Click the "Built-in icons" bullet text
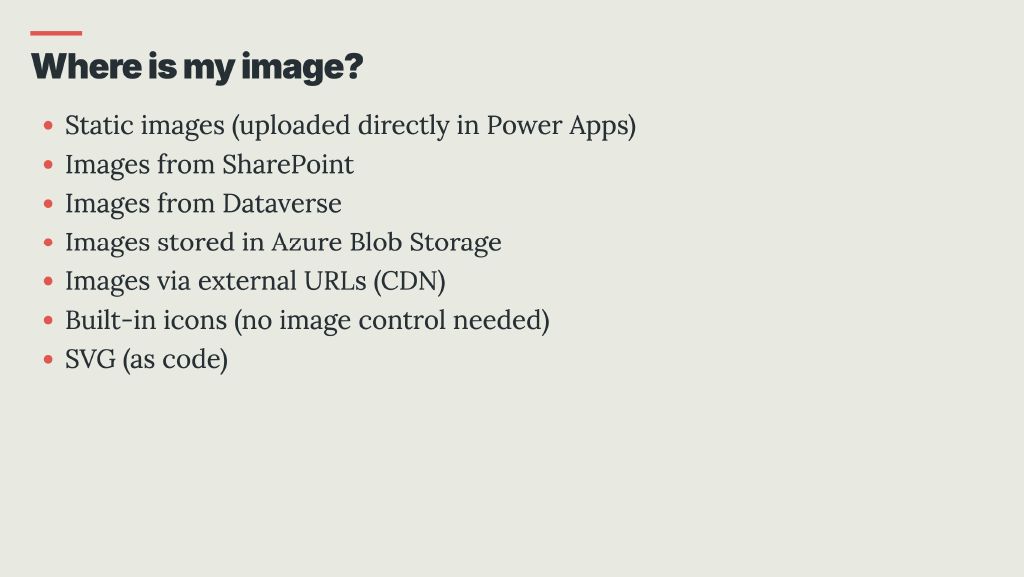 pos(307,320)
